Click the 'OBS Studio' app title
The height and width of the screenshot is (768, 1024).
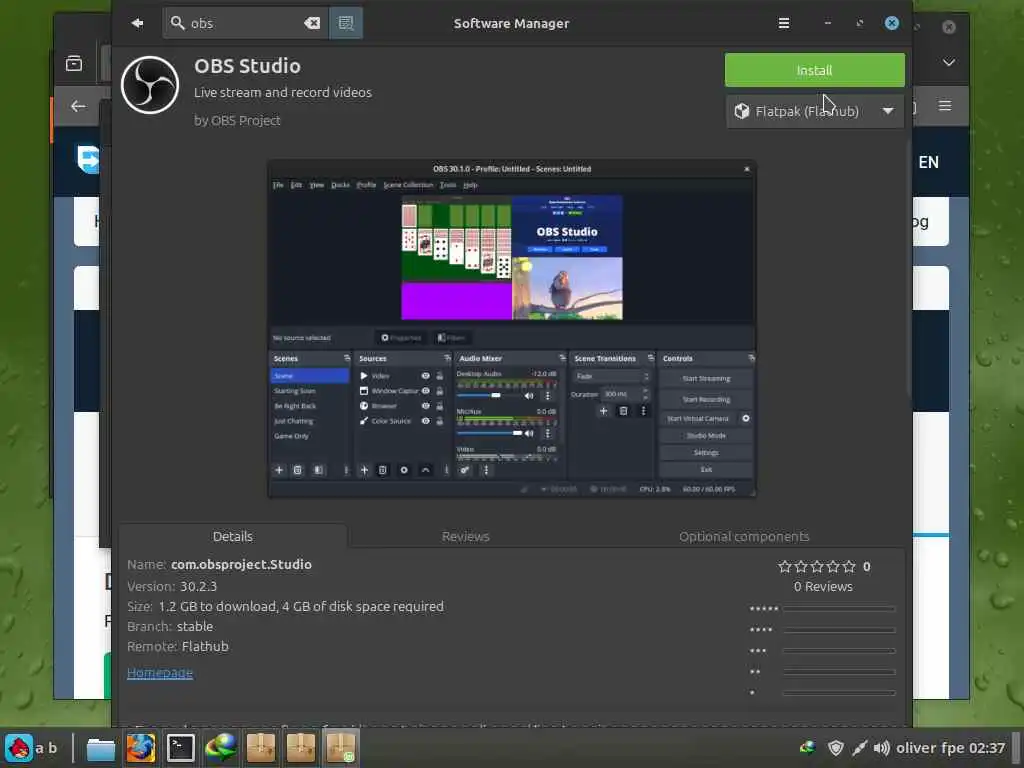coord(248,66)
